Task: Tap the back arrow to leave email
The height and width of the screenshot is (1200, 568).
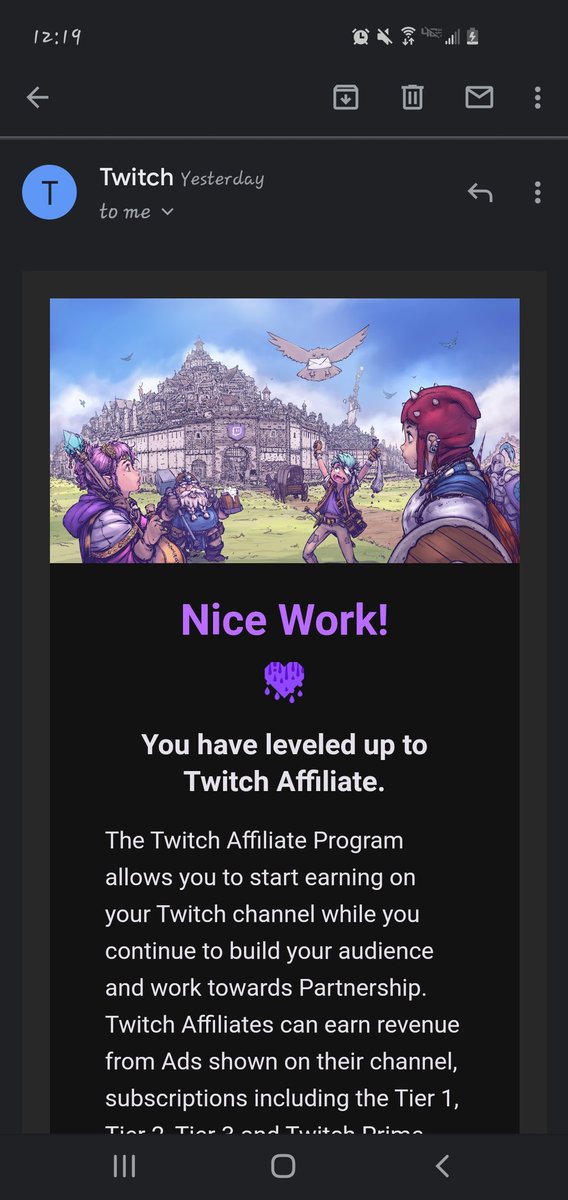Action: tap(37, 97)
